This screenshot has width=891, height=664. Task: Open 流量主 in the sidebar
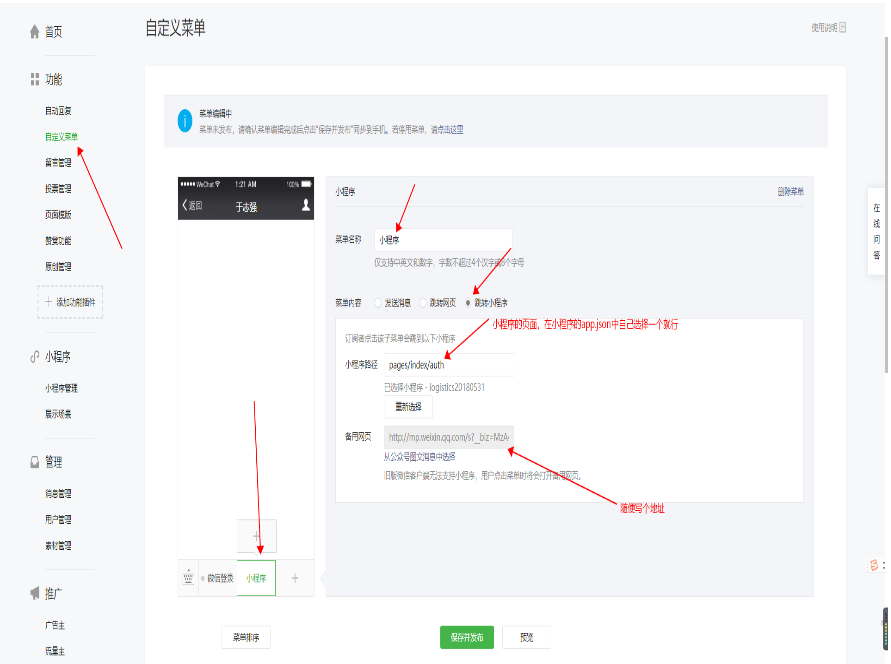pos(55,652)
